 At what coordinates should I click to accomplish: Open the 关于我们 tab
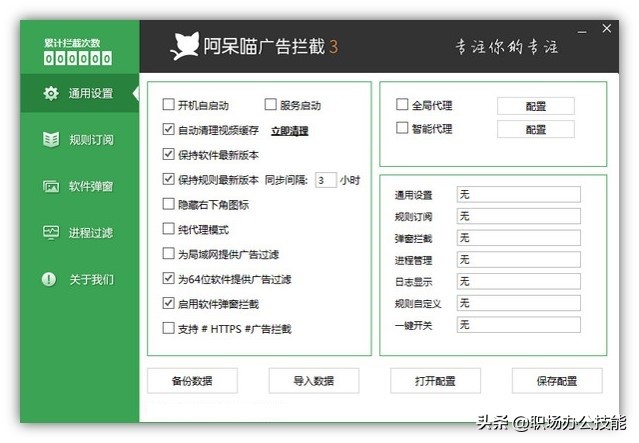pos(80,279)
